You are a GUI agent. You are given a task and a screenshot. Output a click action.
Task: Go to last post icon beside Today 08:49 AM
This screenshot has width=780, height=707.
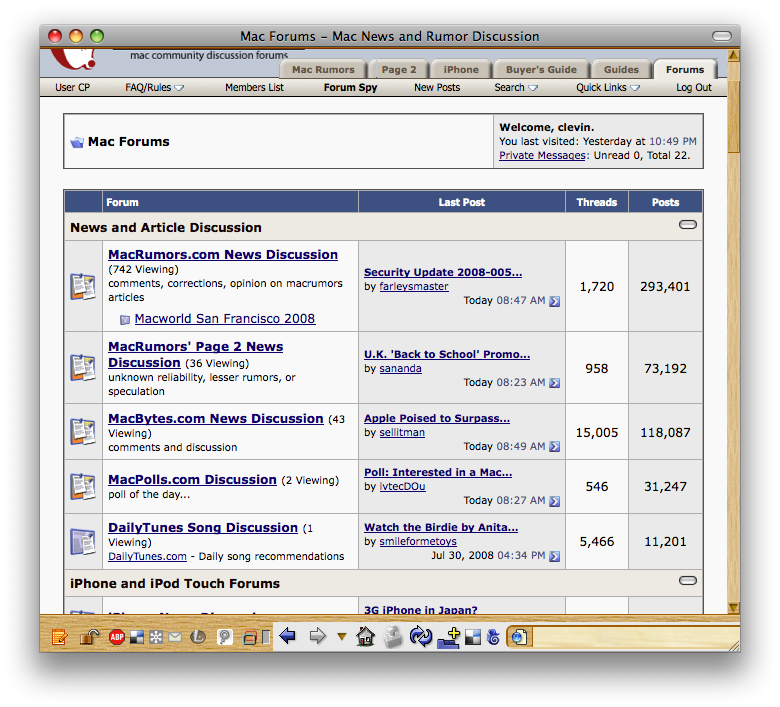(x=554, y=447)
